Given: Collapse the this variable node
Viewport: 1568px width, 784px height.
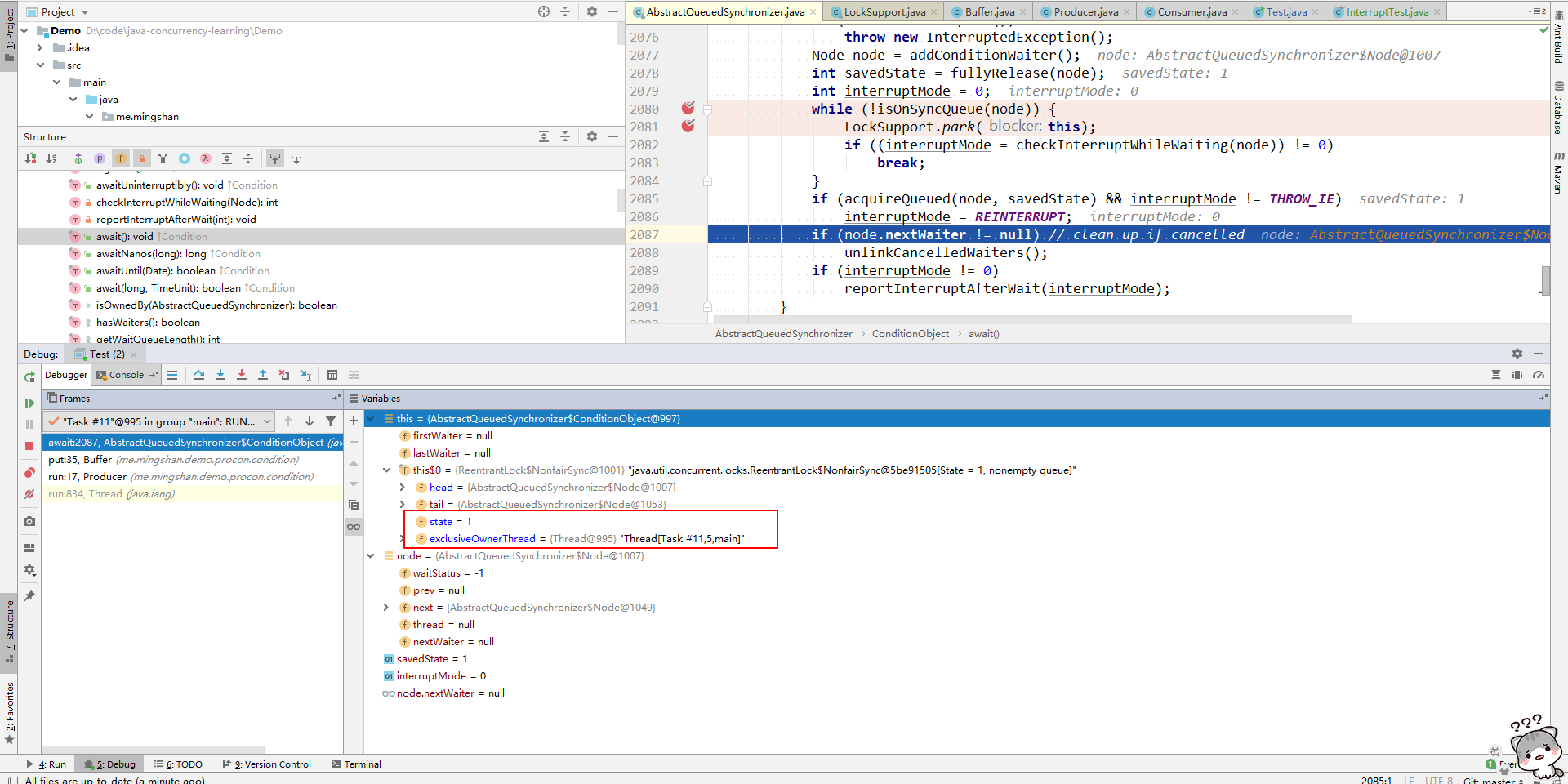Looking at the screenshot, I should 371,419.
